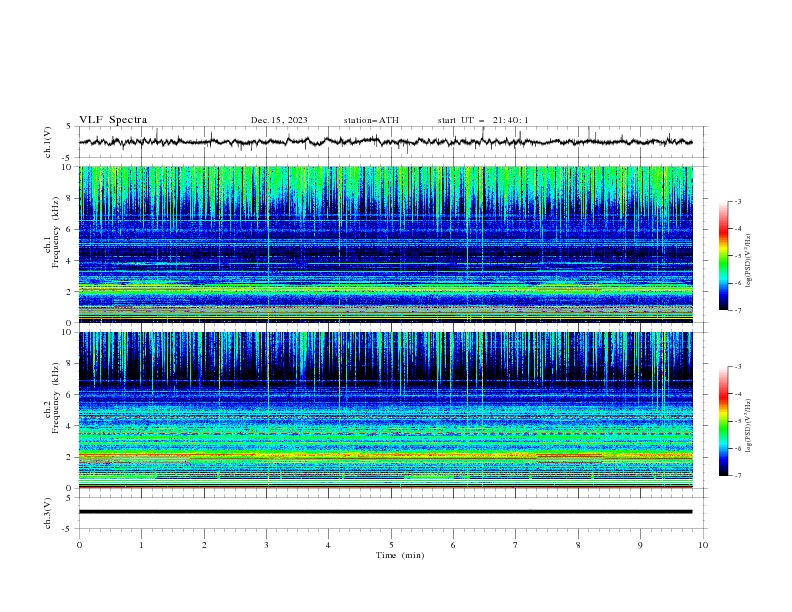Click the ch.1 spectrogram color bar
Image resolution: width=792 pixels, height=612 pixels.
coord(723,256)
